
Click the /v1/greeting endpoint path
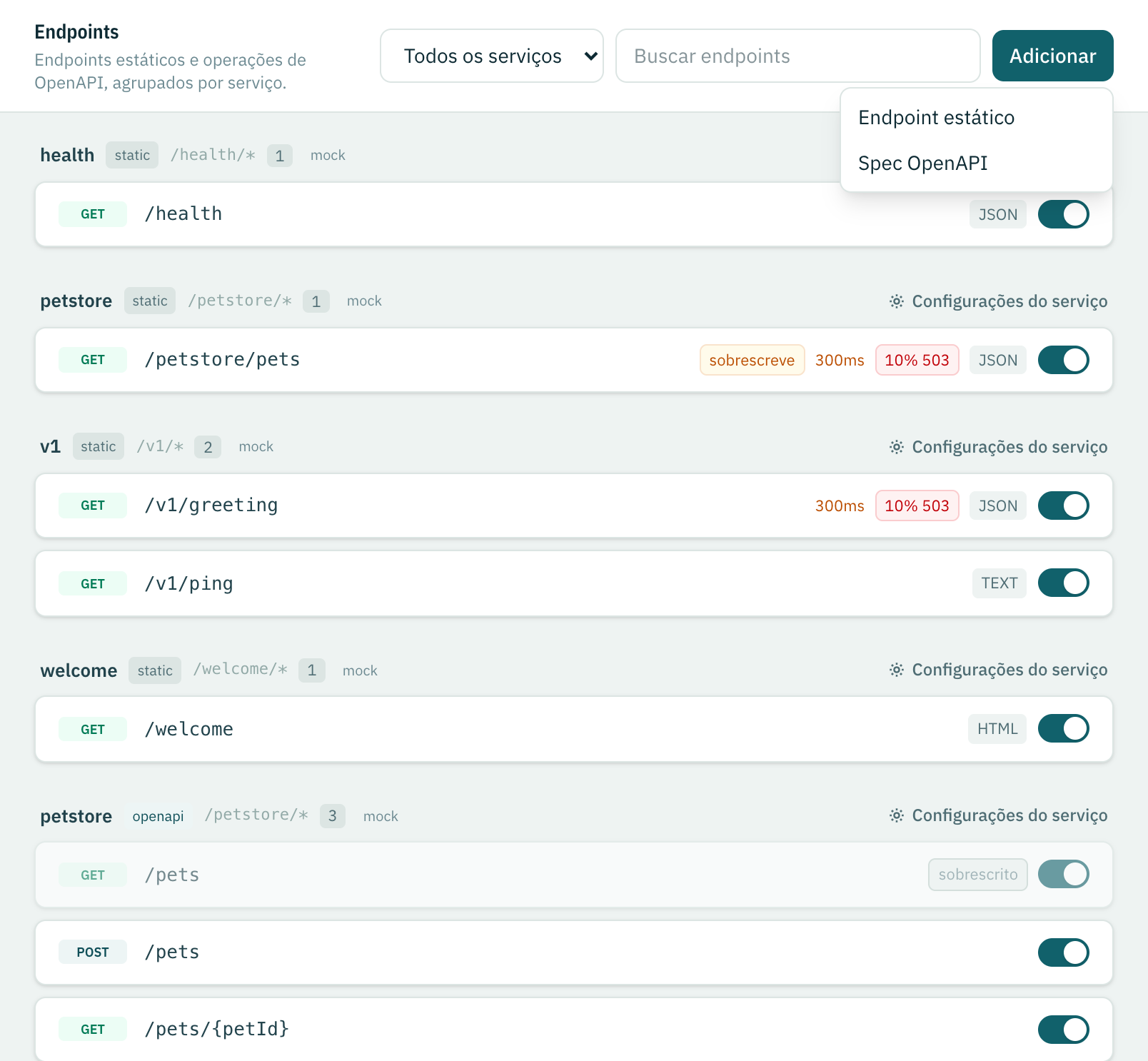(211, 506)
